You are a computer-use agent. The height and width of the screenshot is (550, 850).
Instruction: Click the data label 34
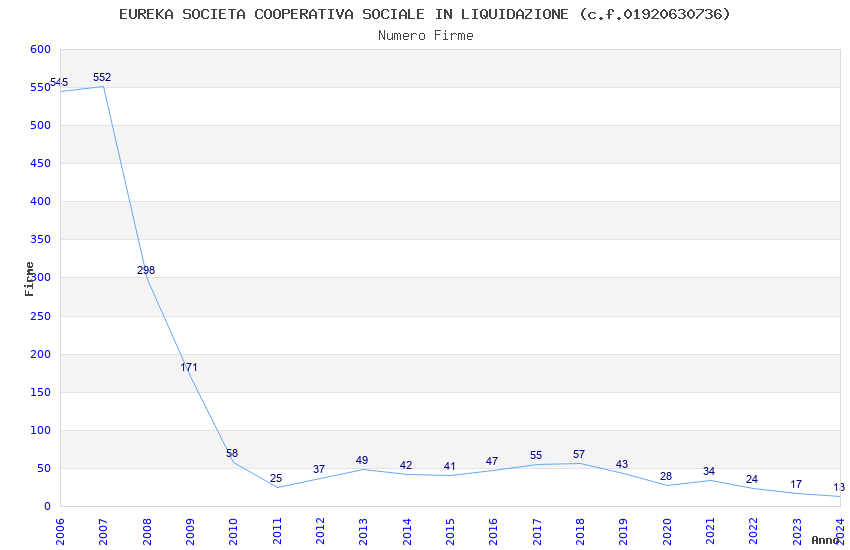[x=709, y=471]
